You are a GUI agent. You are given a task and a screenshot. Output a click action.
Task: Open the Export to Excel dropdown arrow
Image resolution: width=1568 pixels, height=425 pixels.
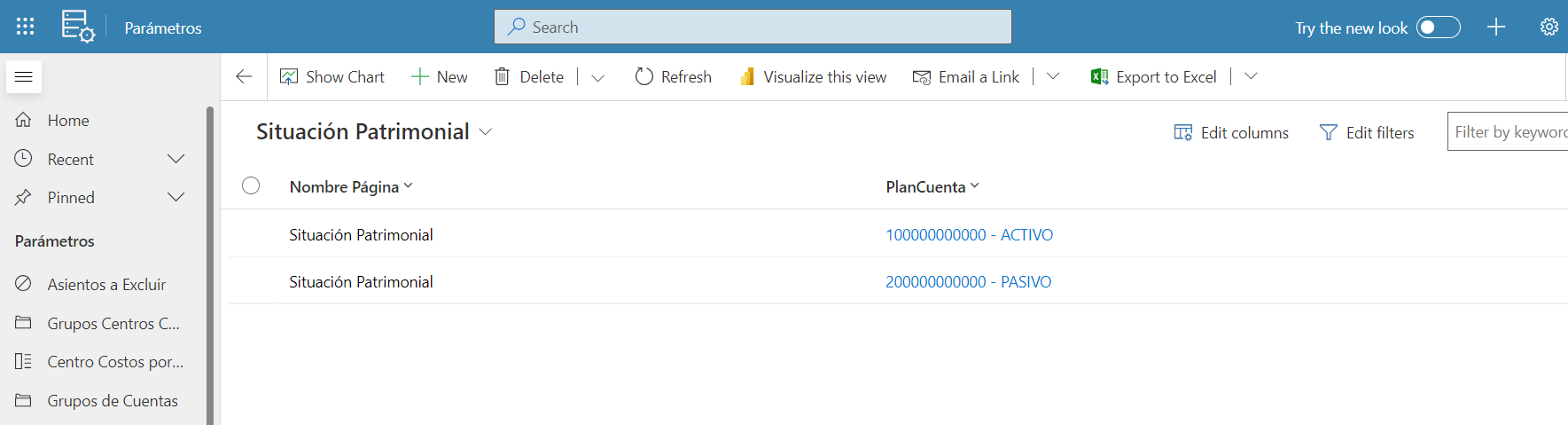click(1251, 76)
